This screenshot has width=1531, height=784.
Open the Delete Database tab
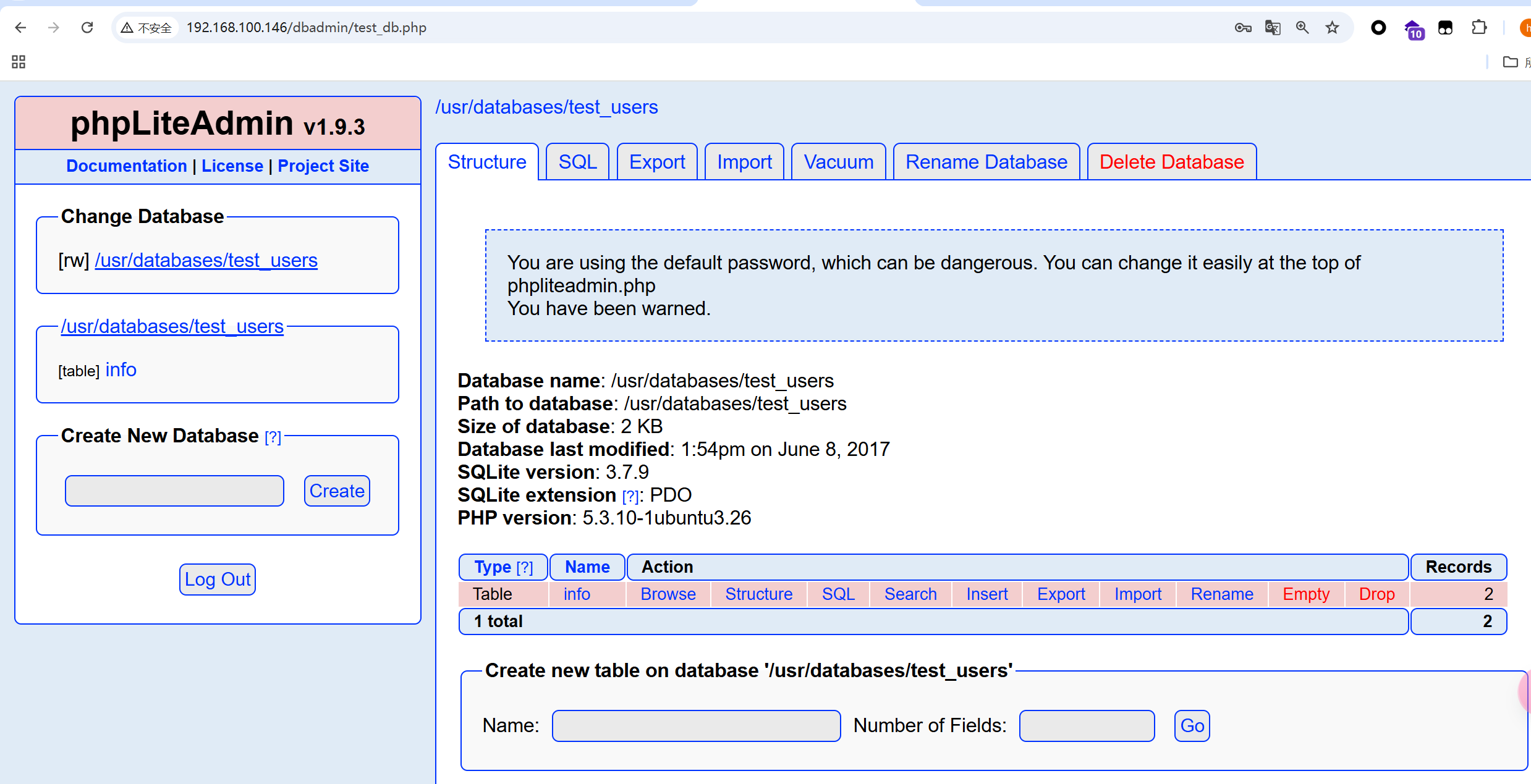tap(1172, 162)
